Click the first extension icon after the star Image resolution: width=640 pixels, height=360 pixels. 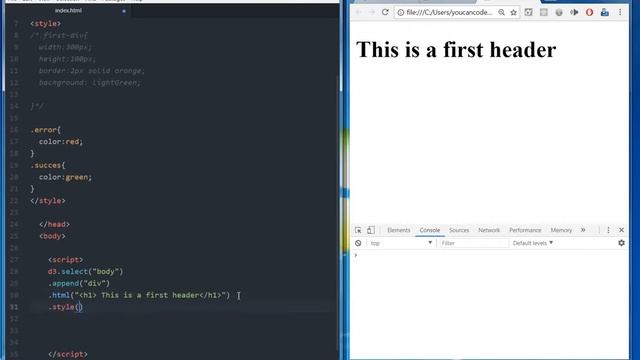(x=529, y=13)
